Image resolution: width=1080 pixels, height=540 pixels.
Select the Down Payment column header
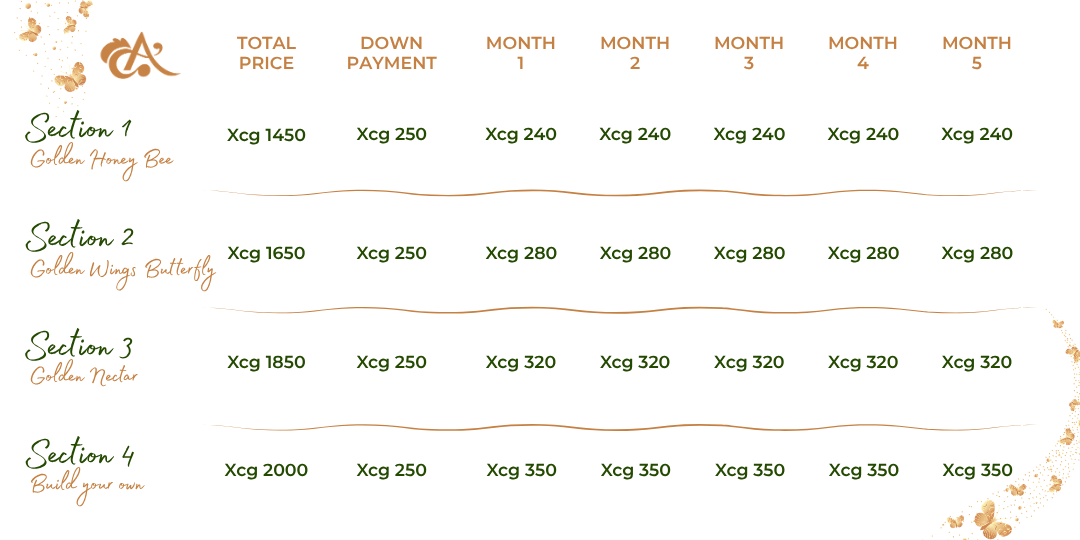tap(391, 53)
